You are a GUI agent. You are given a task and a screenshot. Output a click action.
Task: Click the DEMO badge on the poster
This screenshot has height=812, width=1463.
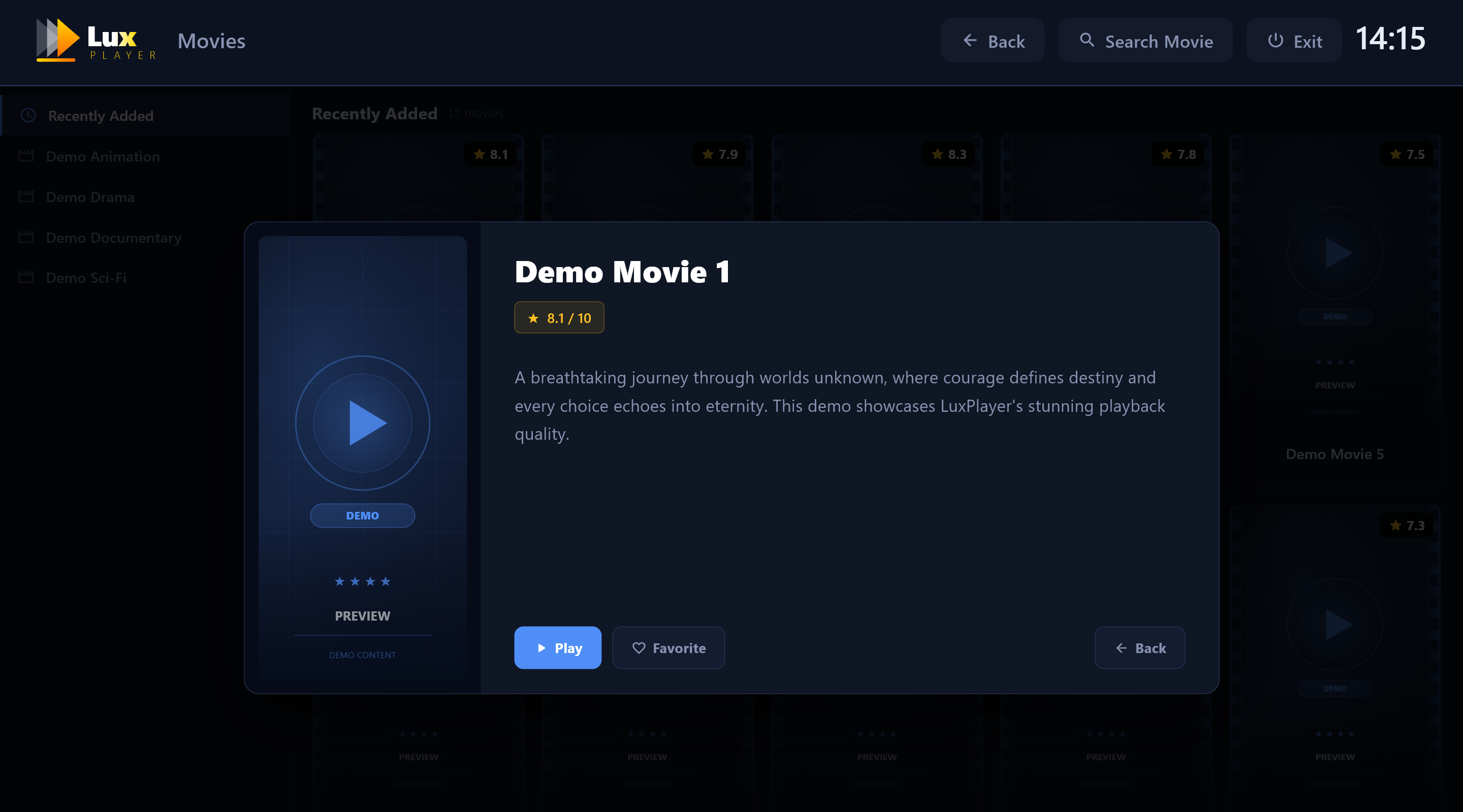pyautogui.click(x=362, y=515)
